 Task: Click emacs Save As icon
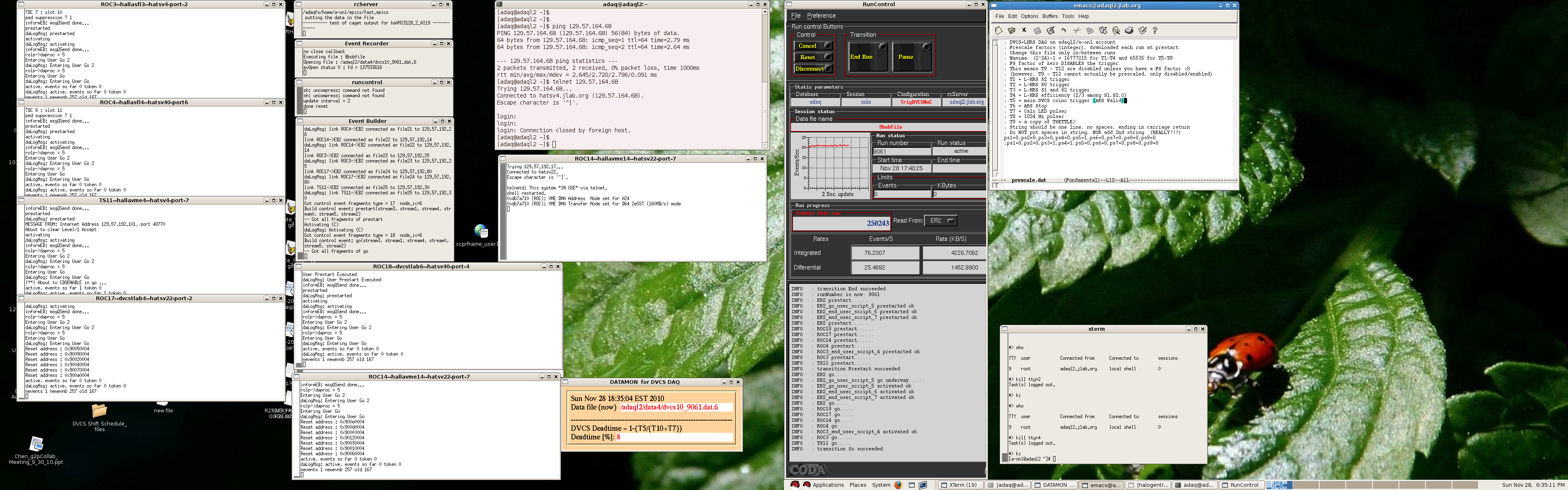pyautogui.click(x=1051, y=31)
